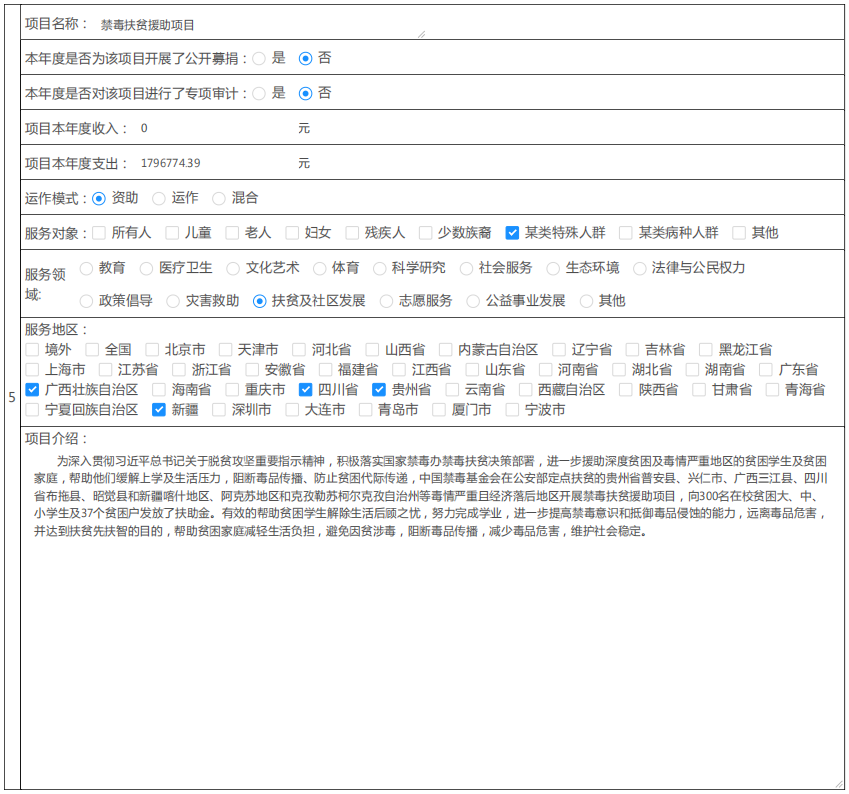Uncheck the 某类特殊人群 checkbox
This screenshot has height=794, width=849.
click(512, 233)
